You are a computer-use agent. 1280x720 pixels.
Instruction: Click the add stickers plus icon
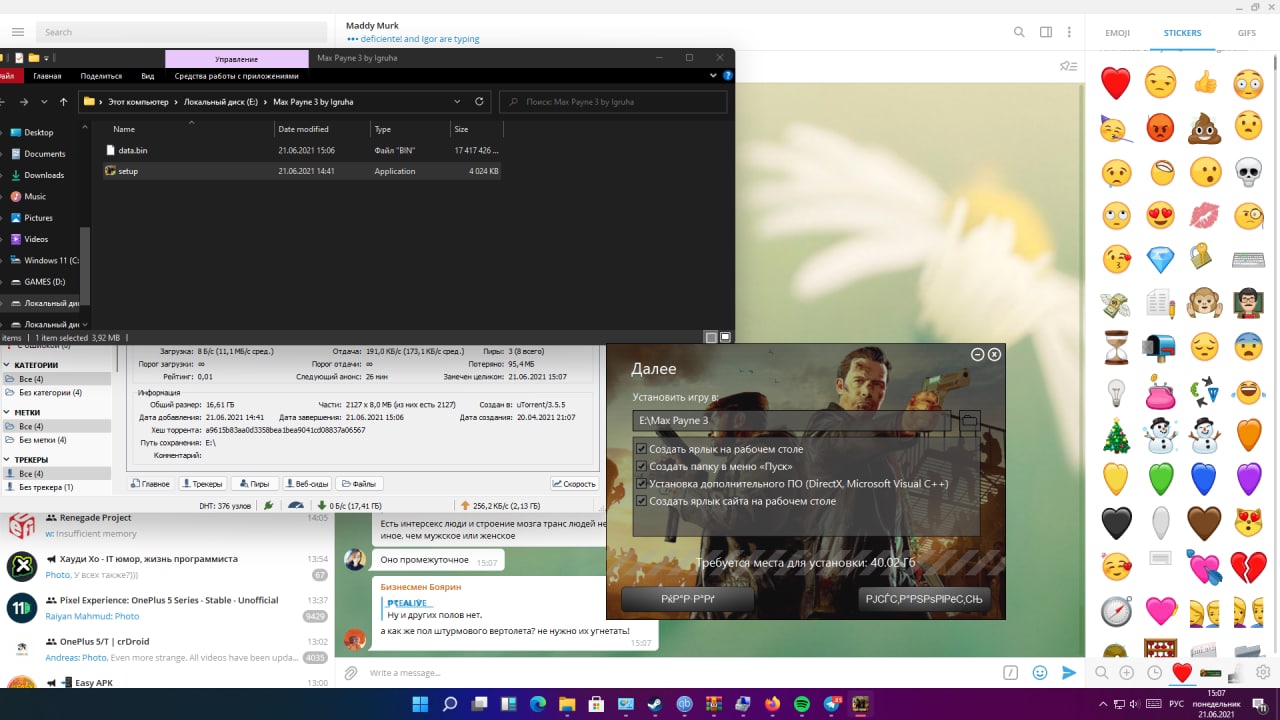1127,673
